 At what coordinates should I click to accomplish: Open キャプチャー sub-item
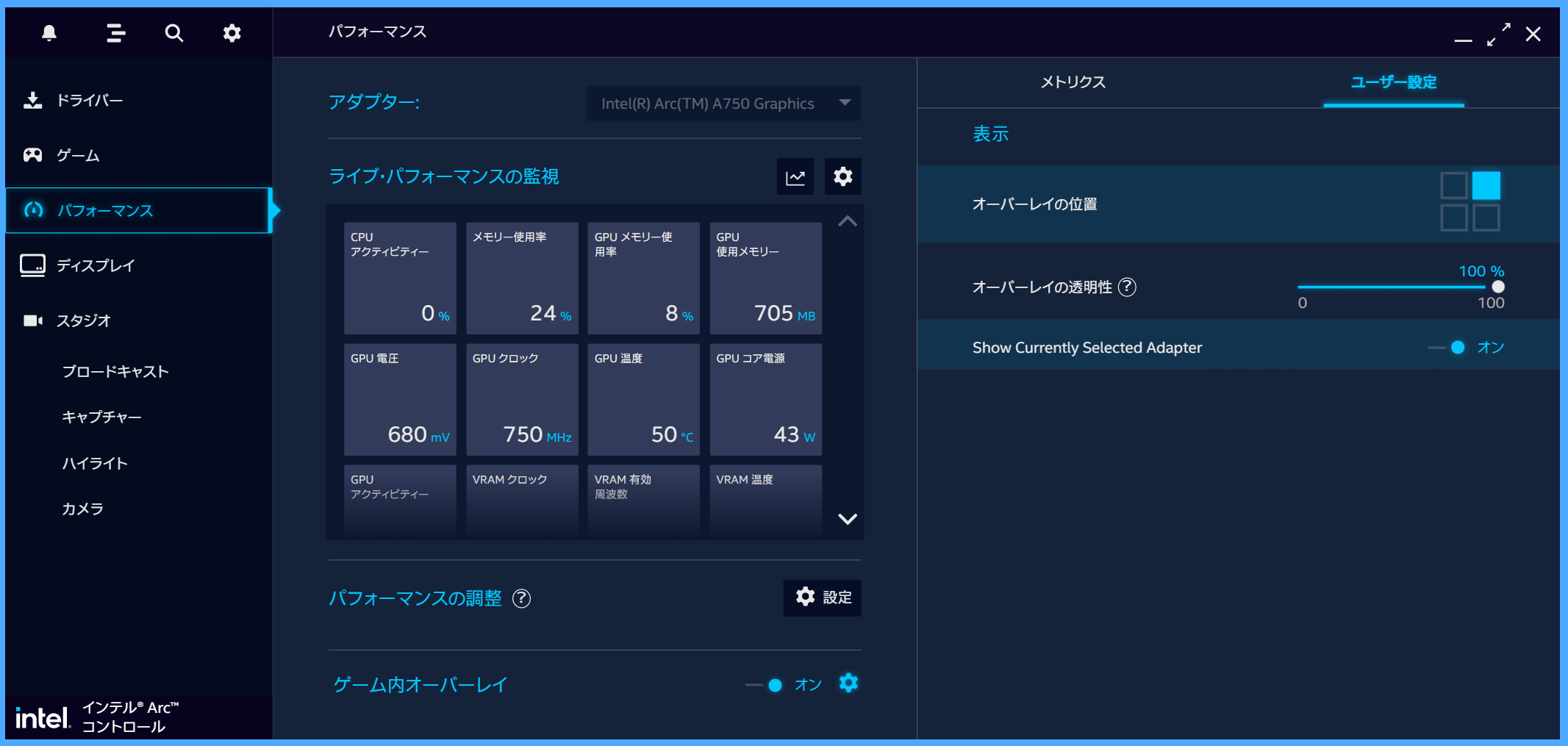[101, 417]
